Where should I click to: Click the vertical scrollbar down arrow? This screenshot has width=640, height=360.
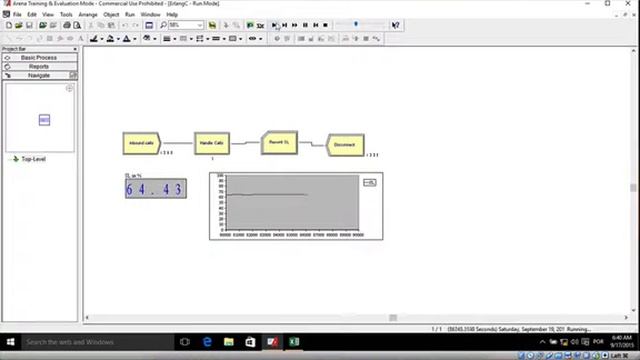[x=633, y=311]
